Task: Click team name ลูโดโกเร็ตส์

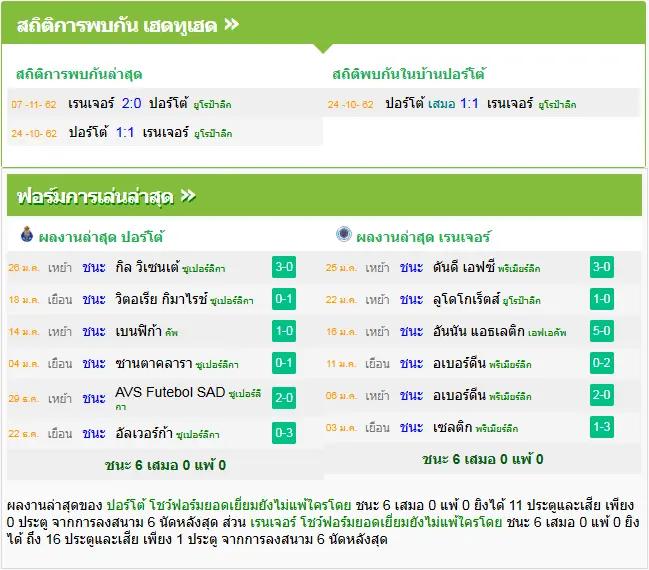Action: pos(466,299)
